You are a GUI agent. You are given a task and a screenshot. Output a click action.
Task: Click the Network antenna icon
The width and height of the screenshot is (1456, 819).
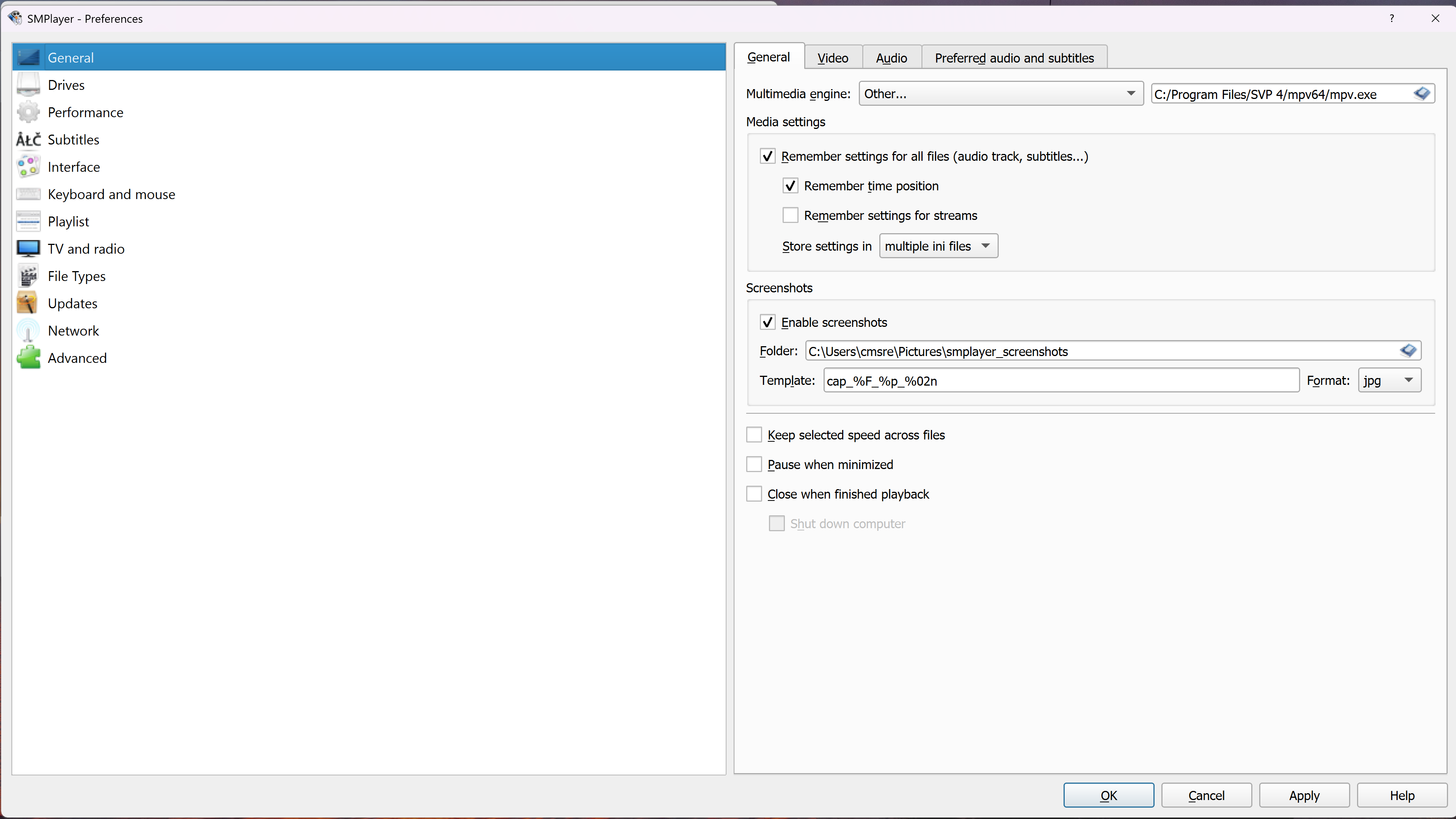(28, 331)
